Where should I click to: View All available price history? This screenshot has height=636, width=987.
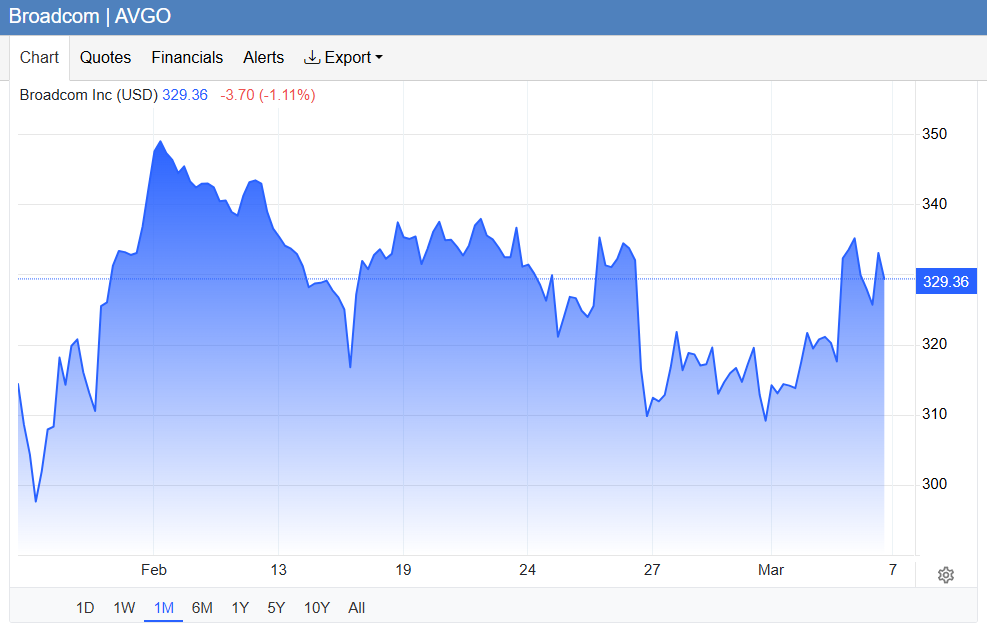356,607
